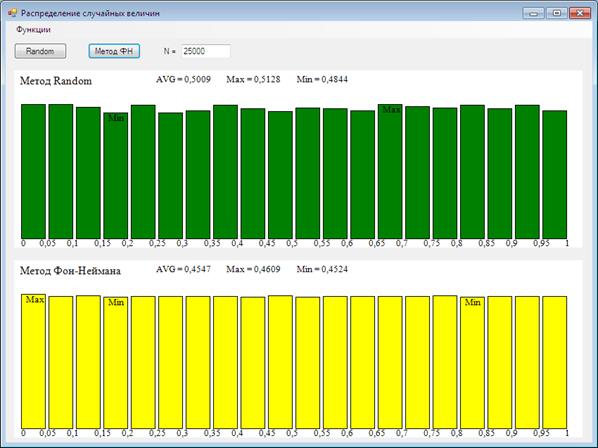The height and width of the screenshot is (448, 598).
Task: Close the window
Action: pos(580,13)
